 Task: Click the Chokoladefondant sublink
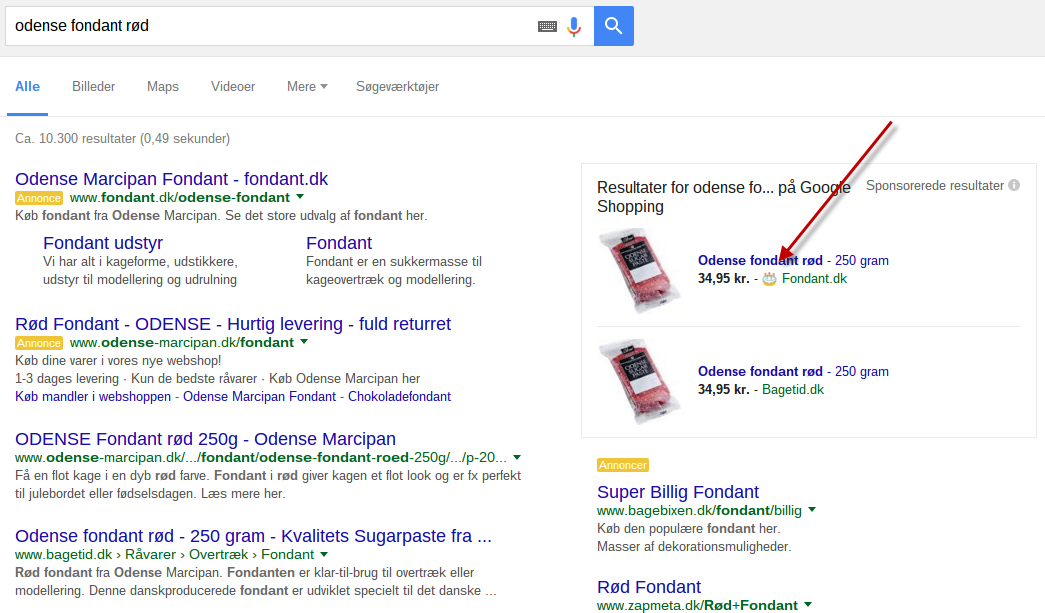[399, 396]
